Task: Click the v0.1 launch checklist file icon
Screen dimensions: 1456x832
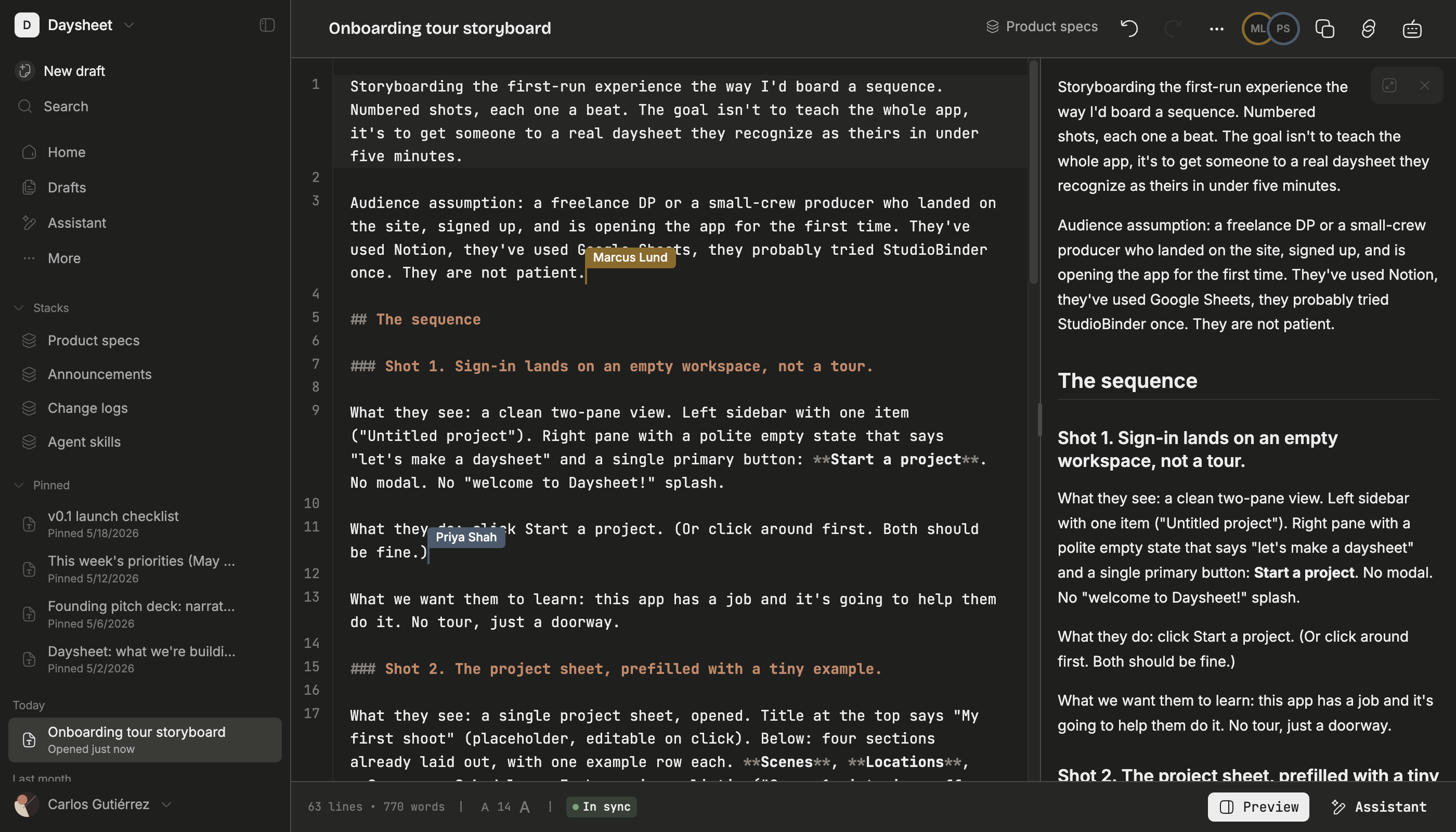Action: tap(29, 524)
